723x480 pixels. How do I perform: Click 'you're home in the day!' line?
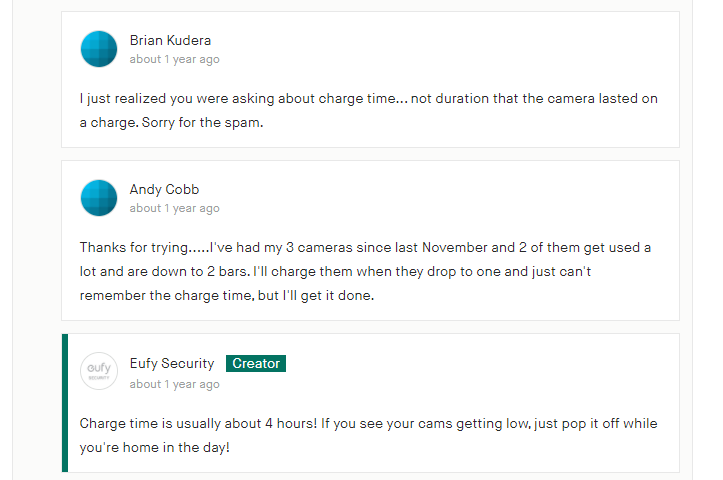(x=154, y=448)
